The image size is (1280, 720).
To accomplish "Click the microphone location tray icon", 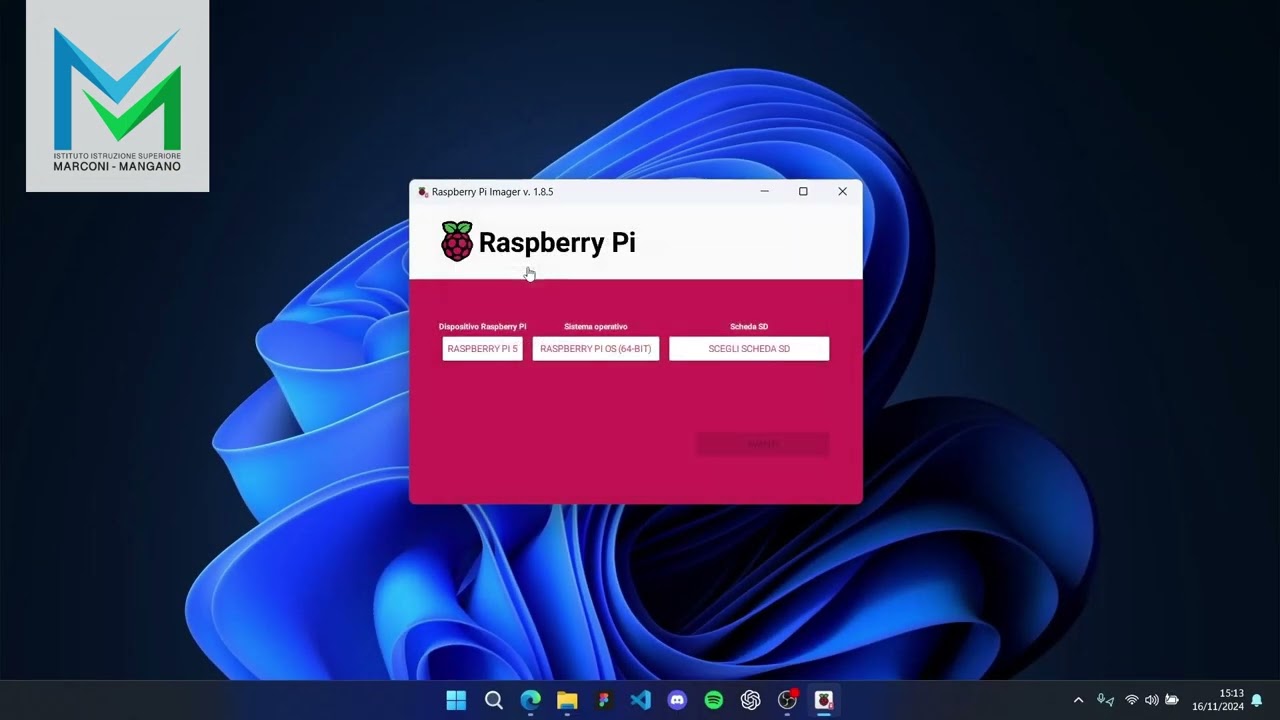I will [1105, 700].
